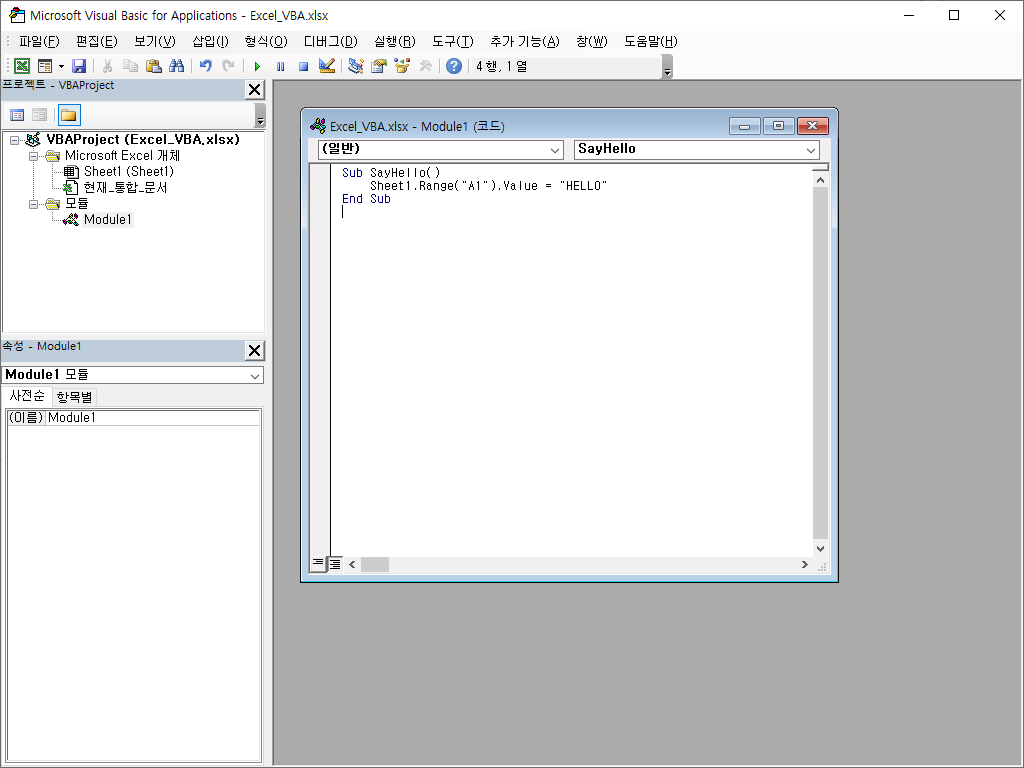Click the Paste clipboard icon
The image size is (1024, 768).
point(153,66)
